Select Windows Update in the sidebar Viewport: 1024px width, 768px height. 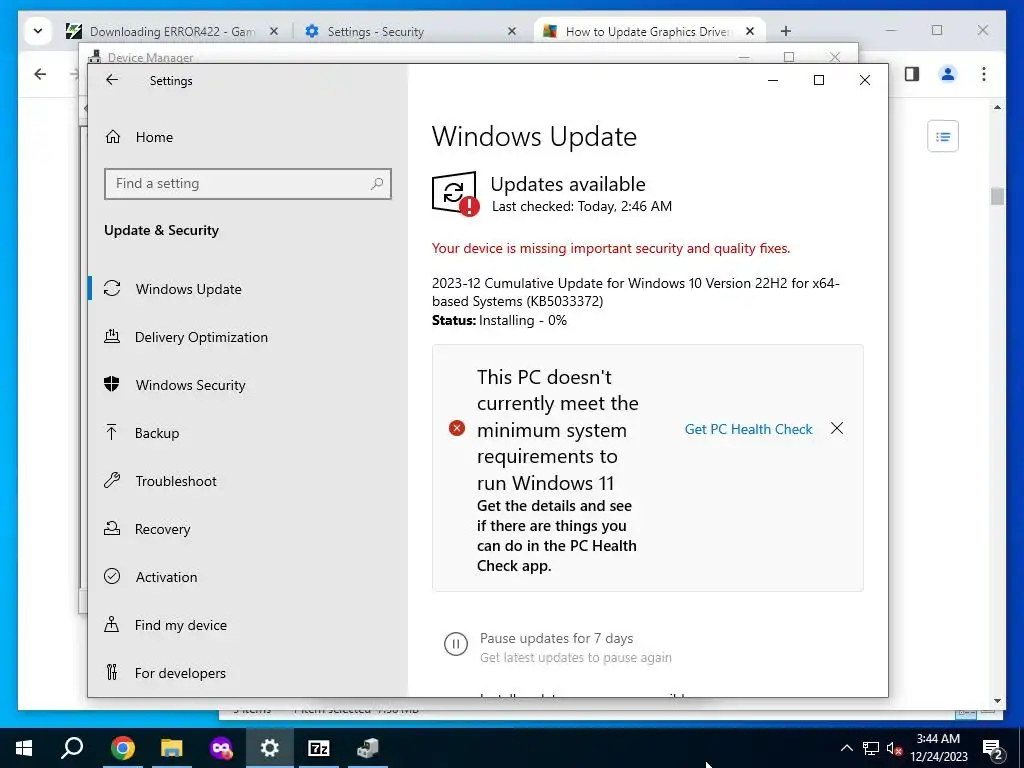[x=248, y=289]
